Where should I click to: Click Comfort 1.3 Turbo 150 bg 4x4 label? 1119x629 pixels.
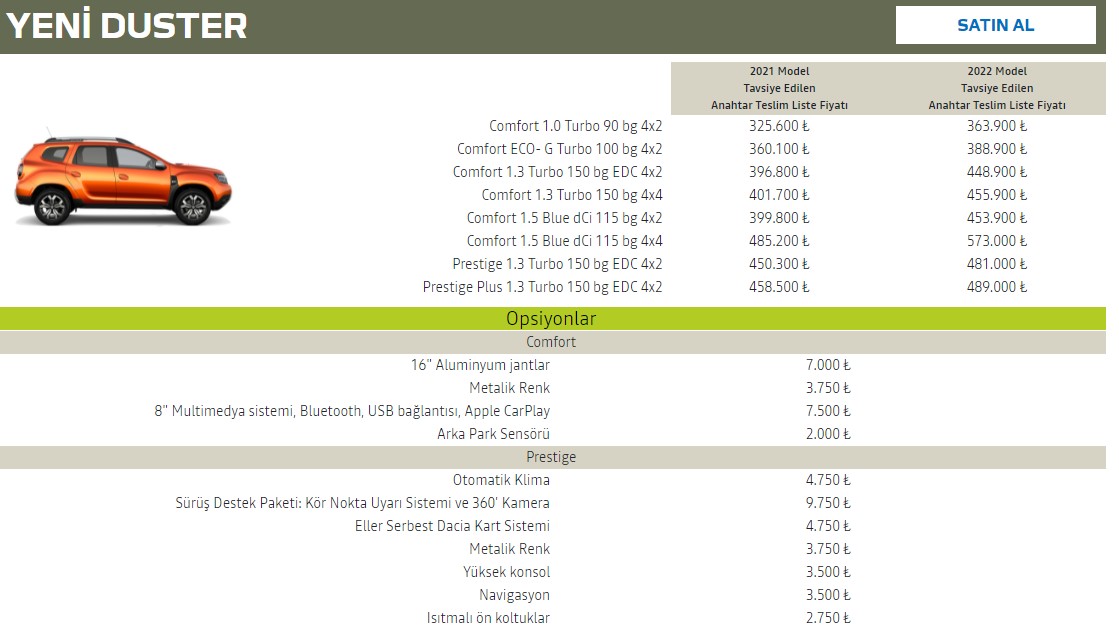click(x=571, y=195)
